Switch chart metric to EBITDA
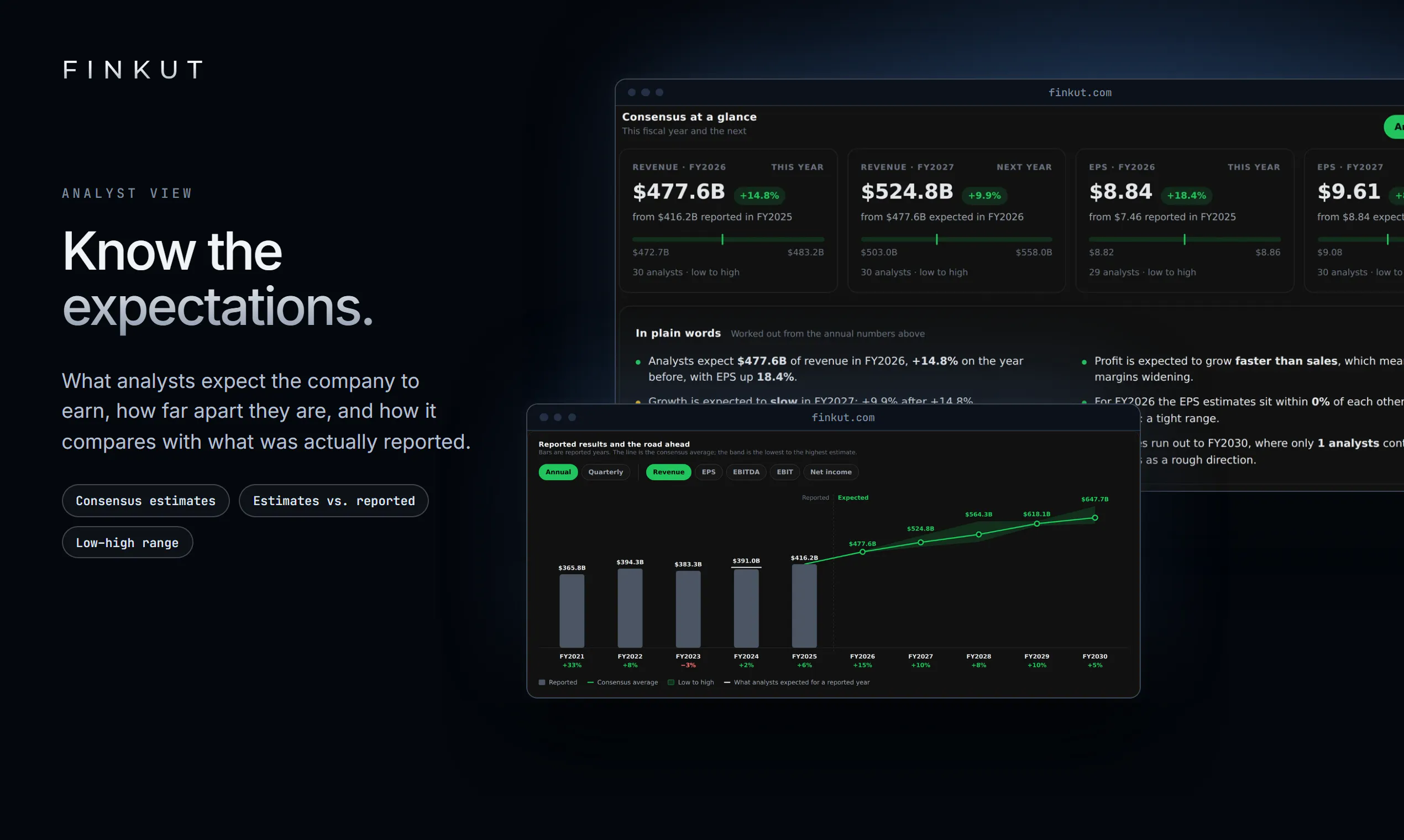The image size is (1404, 840). 746,472
